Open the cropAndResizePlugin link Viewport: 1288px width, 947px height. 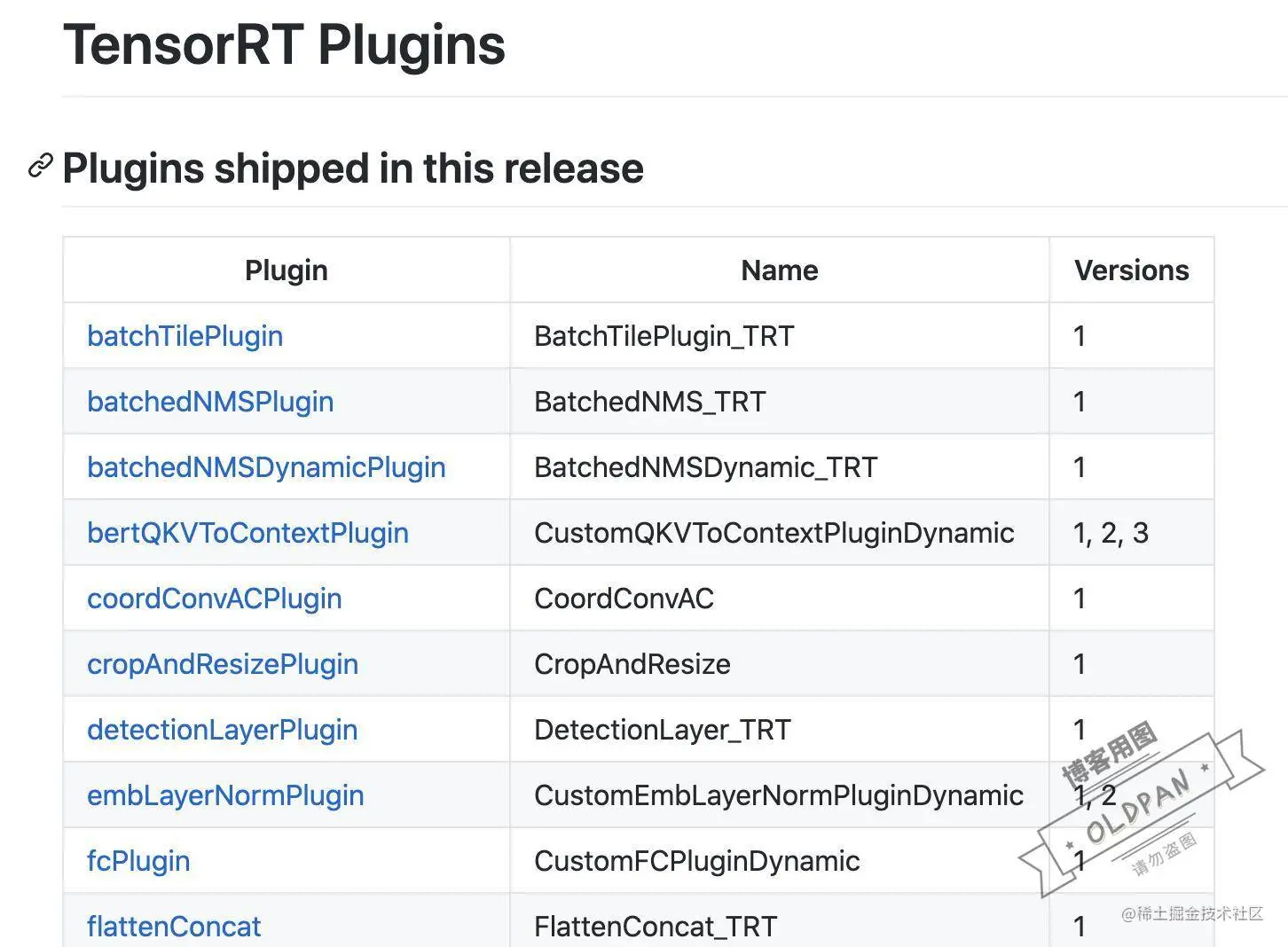click(222, 664)
